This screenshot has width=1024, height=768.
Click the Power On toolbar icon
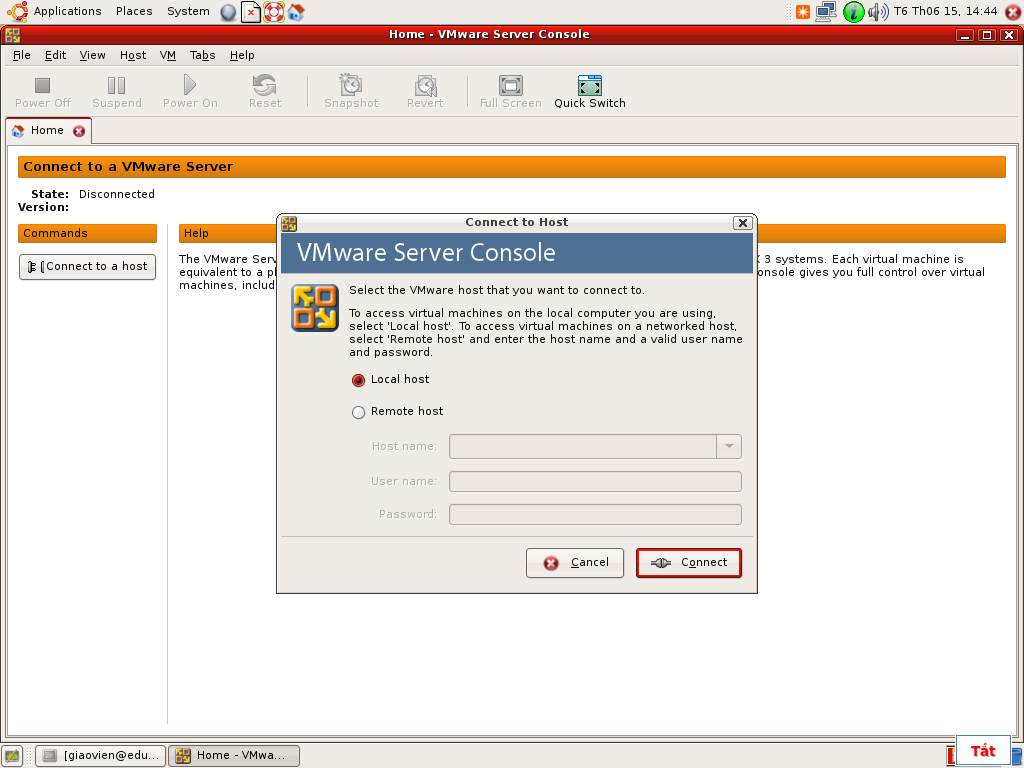190,86
